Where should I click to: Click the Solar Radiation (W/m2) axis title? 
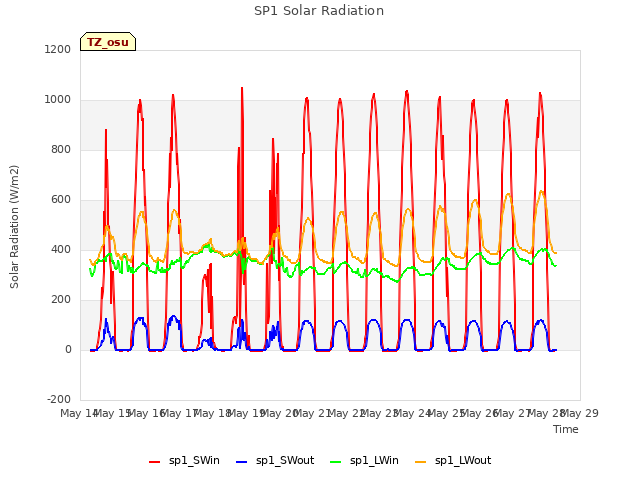coord(14,227)
